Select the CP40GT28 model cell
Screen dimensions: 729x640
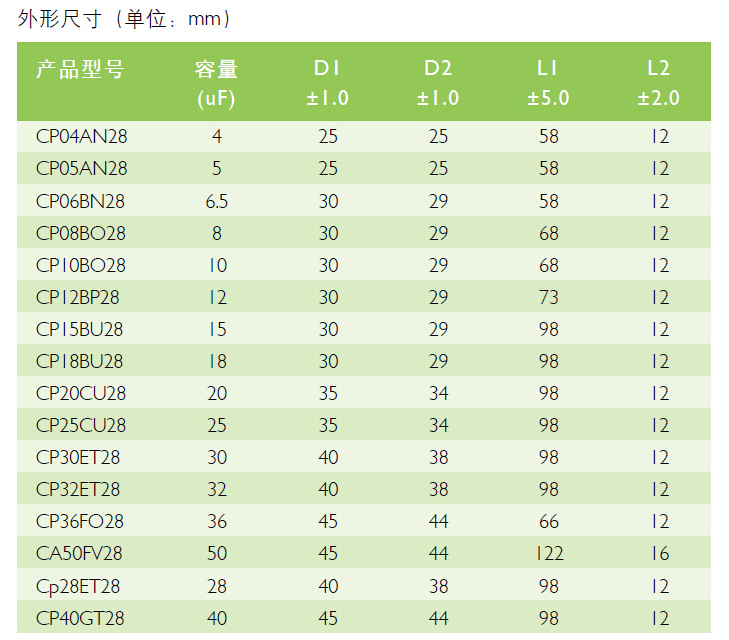point(80,617)
